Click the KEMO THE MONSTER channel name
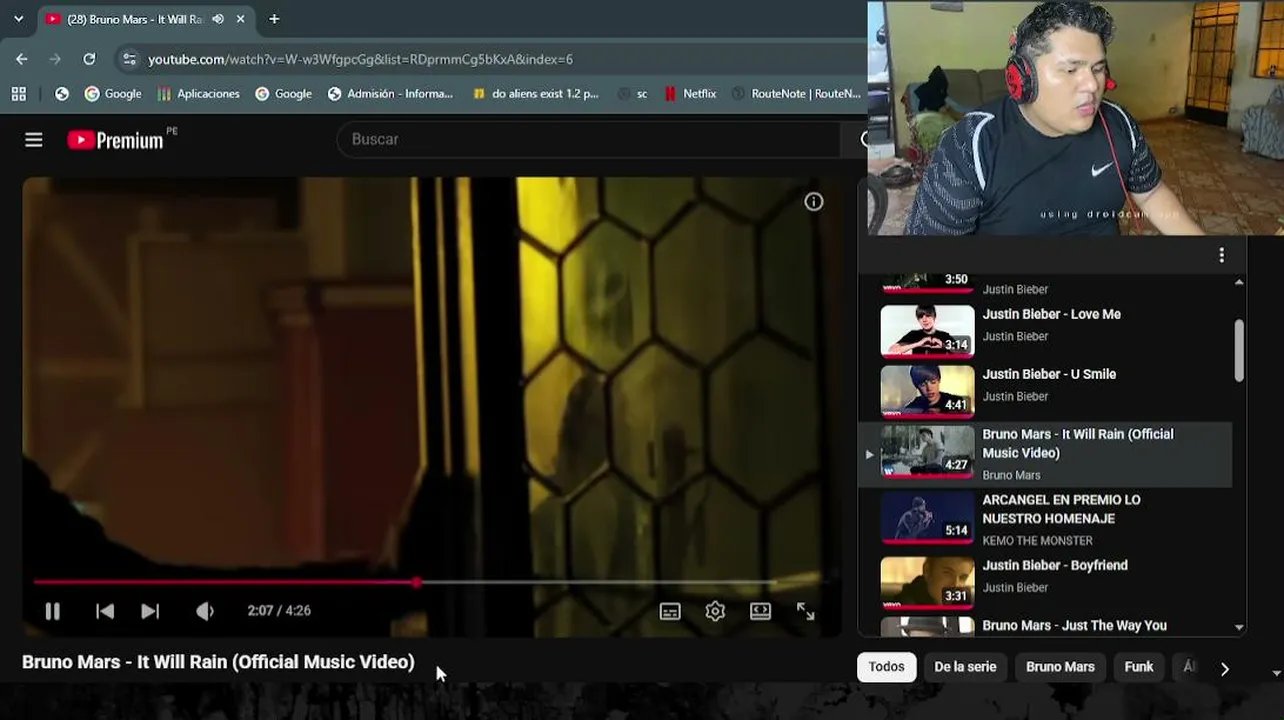The width and height of the screenshot is (1284, 720). click(1037, 541)
